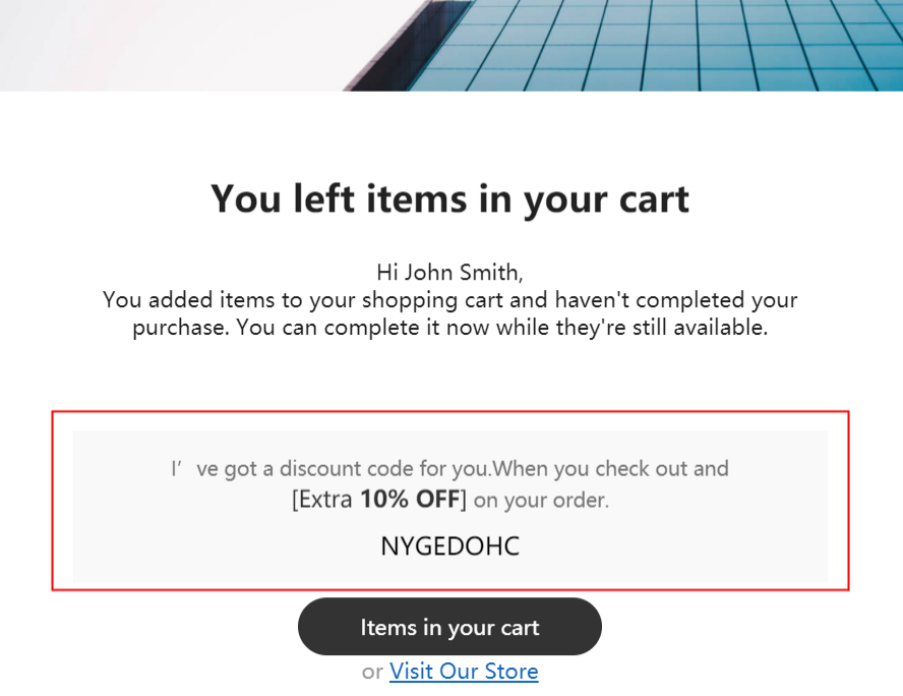Click the gray discount box background below the code

450,571
